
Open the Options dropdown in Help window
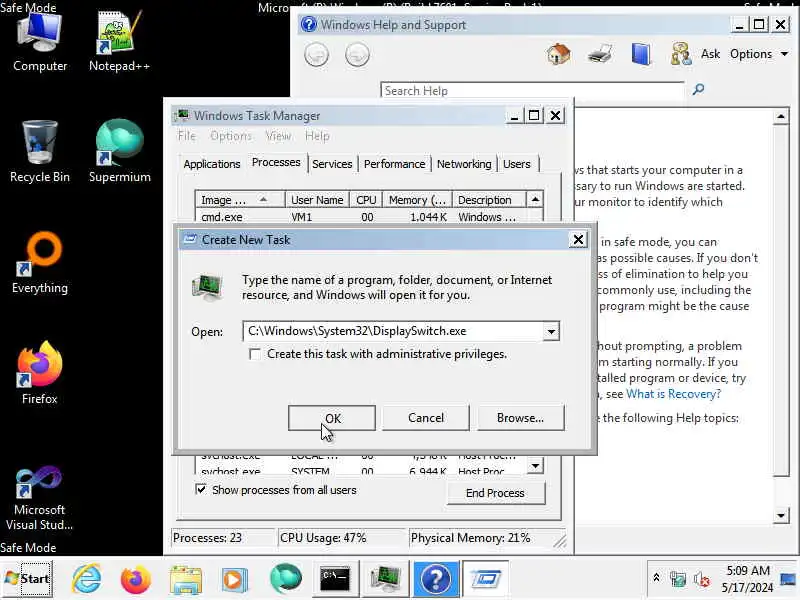759,54
